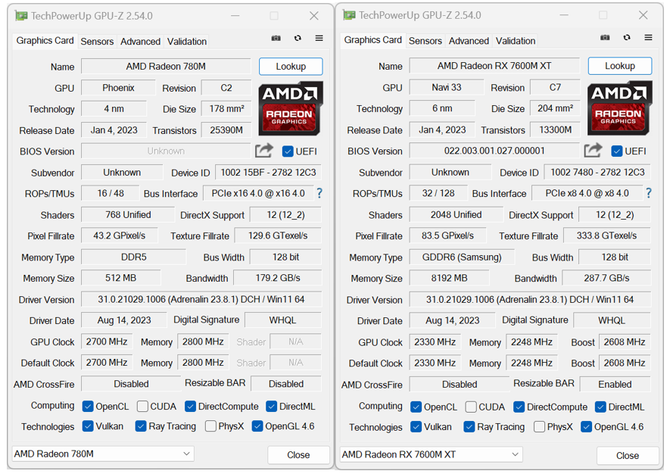Switch to the Sensors tab in the Radeon 780M window
The height and width of the screenshot is (474, 670).
pos(97,41)
